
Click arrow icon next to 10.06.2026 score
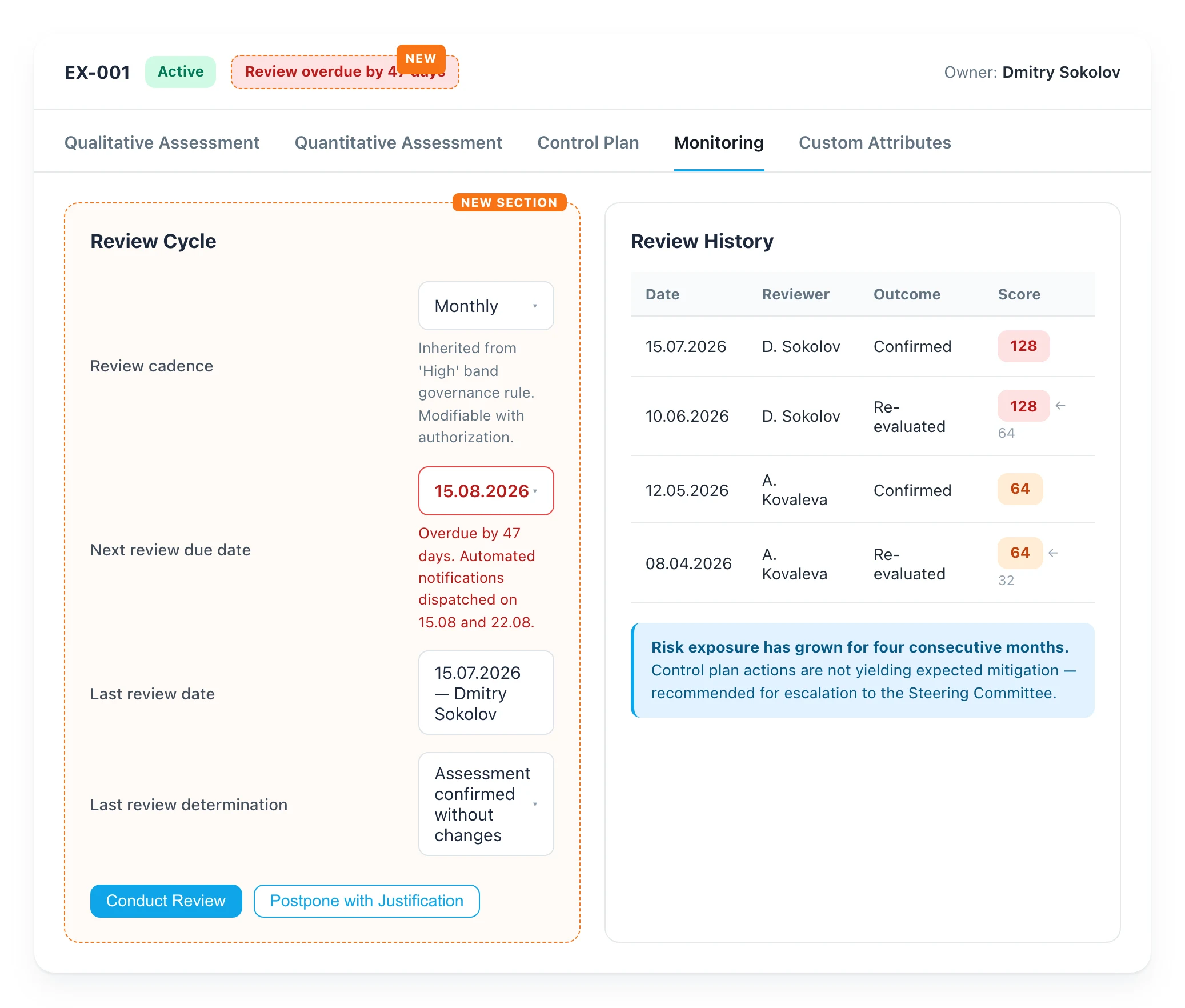click(x=1060, y=406)
